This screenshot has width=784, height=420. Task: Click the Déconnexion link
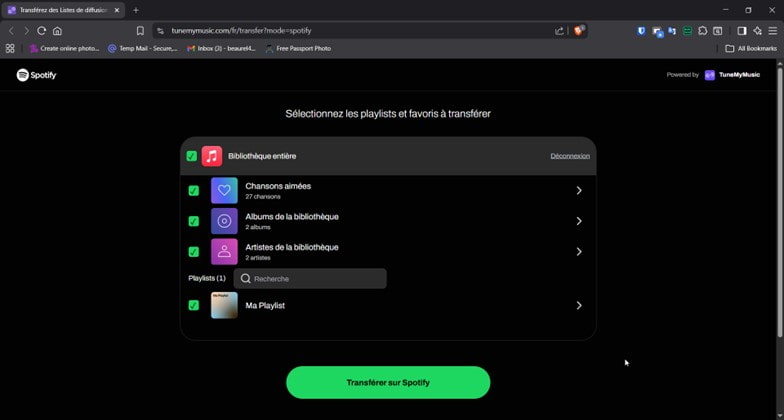[x=570, y=156]
